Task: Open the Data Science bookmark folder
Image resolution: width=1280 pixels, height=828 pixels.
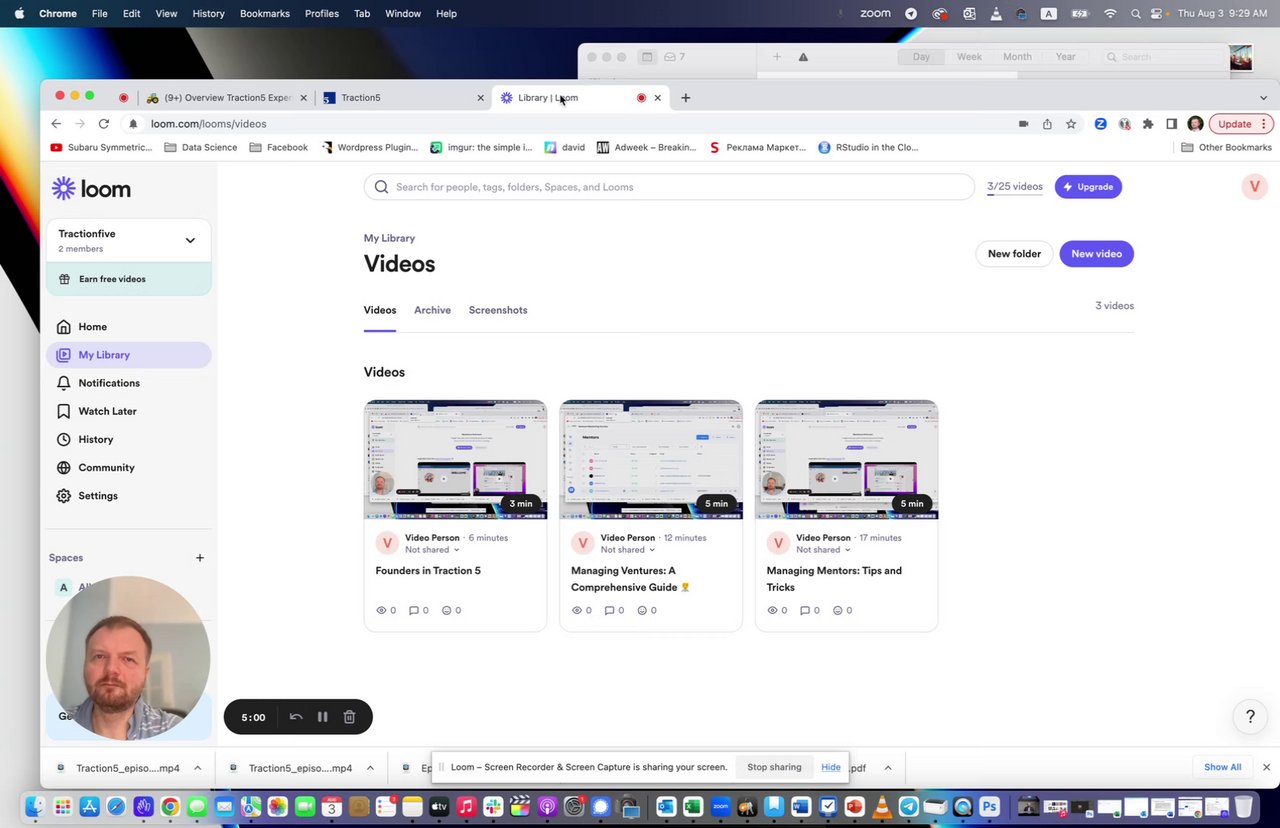Action: [201, 147]
